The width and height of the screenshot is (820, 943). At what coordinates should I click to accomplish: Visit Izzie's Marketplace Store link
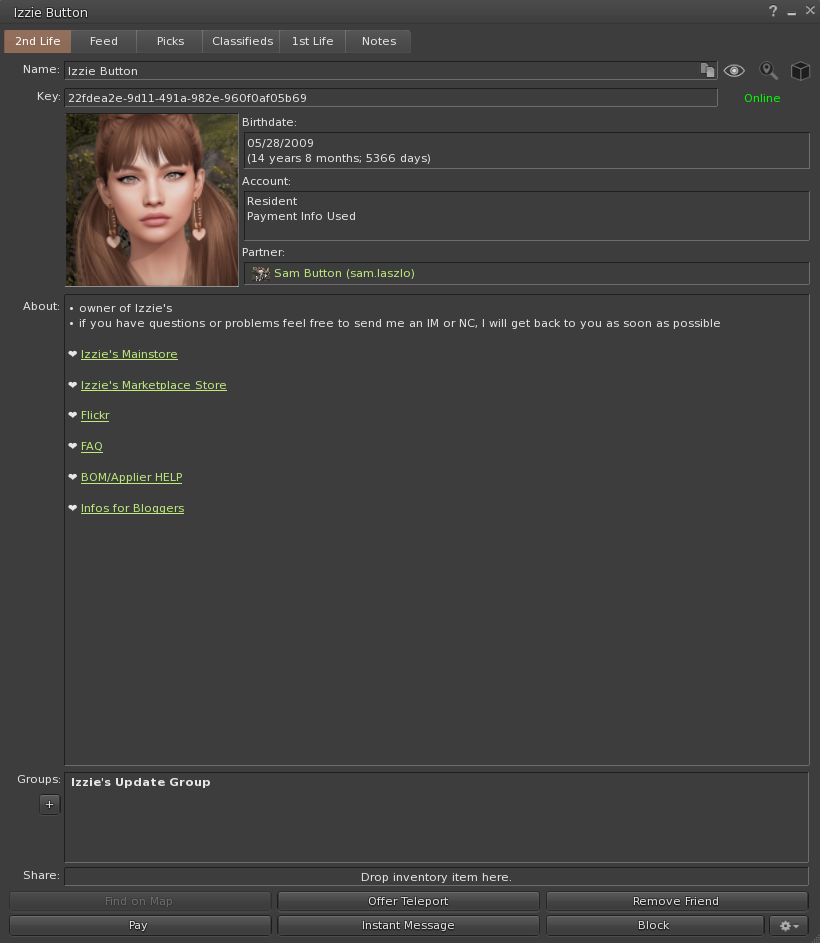click(x=153, y=385)
